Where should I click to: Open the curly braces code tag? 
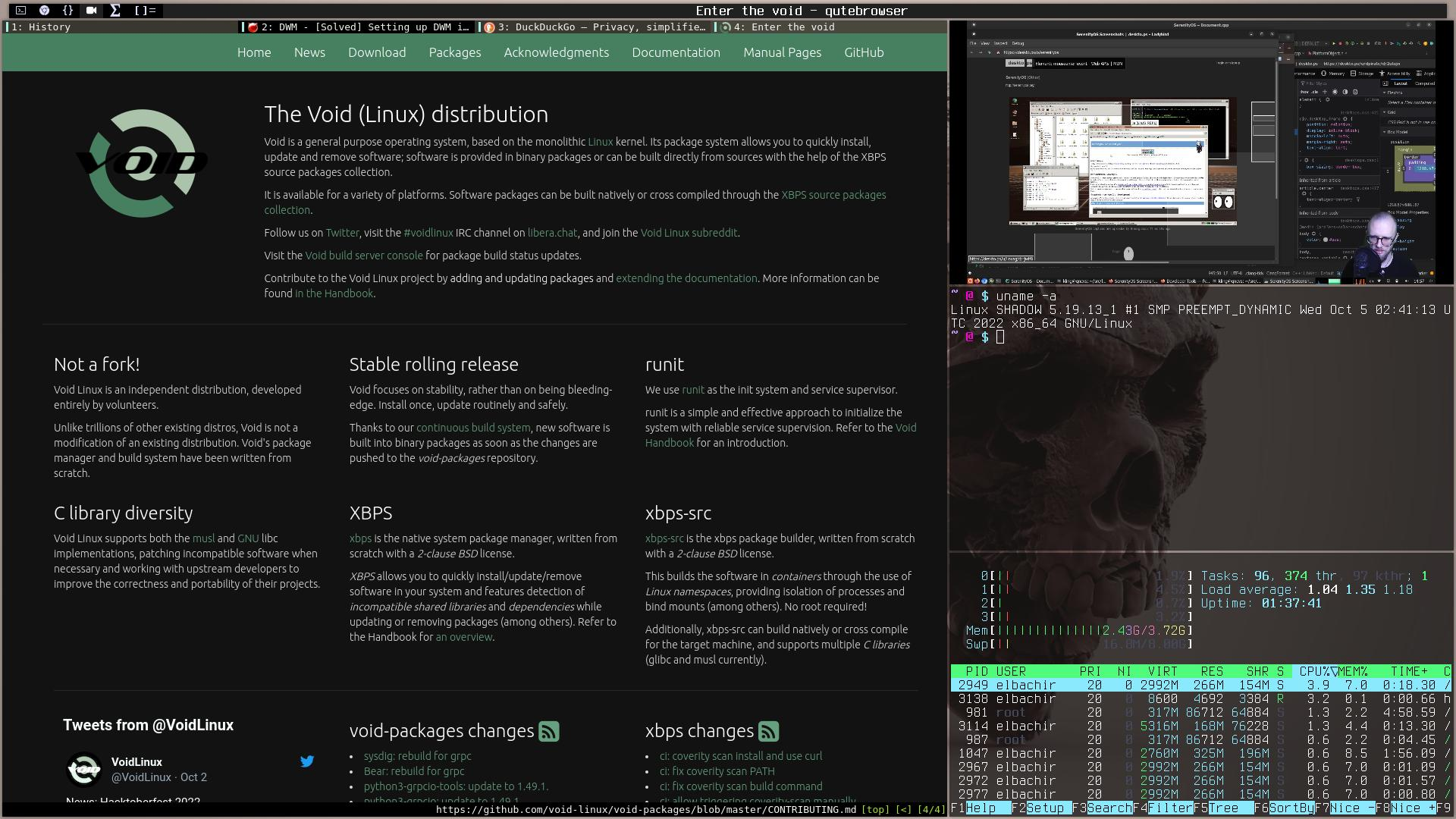(67, 11)
